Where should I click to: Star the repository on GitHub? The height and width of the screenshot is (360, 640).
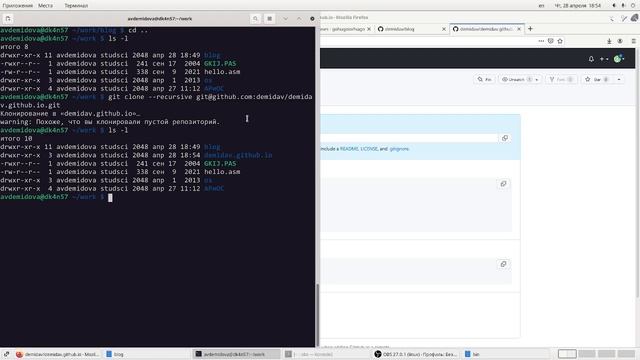597,79
